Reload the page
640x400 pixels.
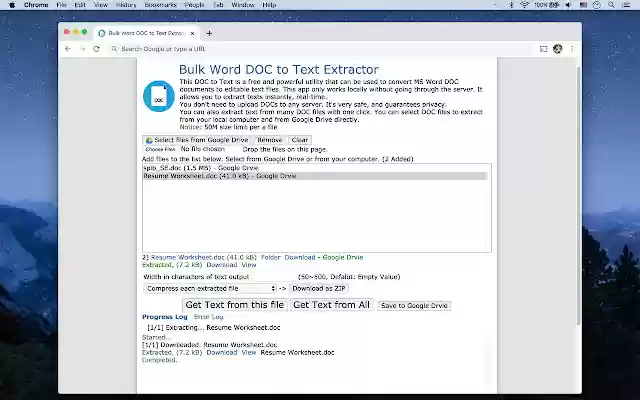coord(96,49)
